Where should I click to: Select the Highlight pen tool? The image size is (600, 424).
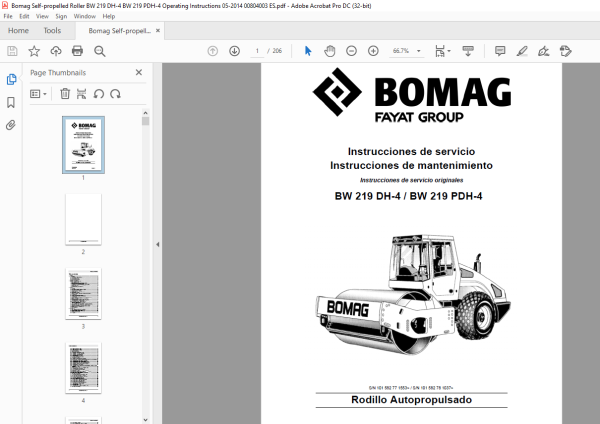(x=522, y=51)
